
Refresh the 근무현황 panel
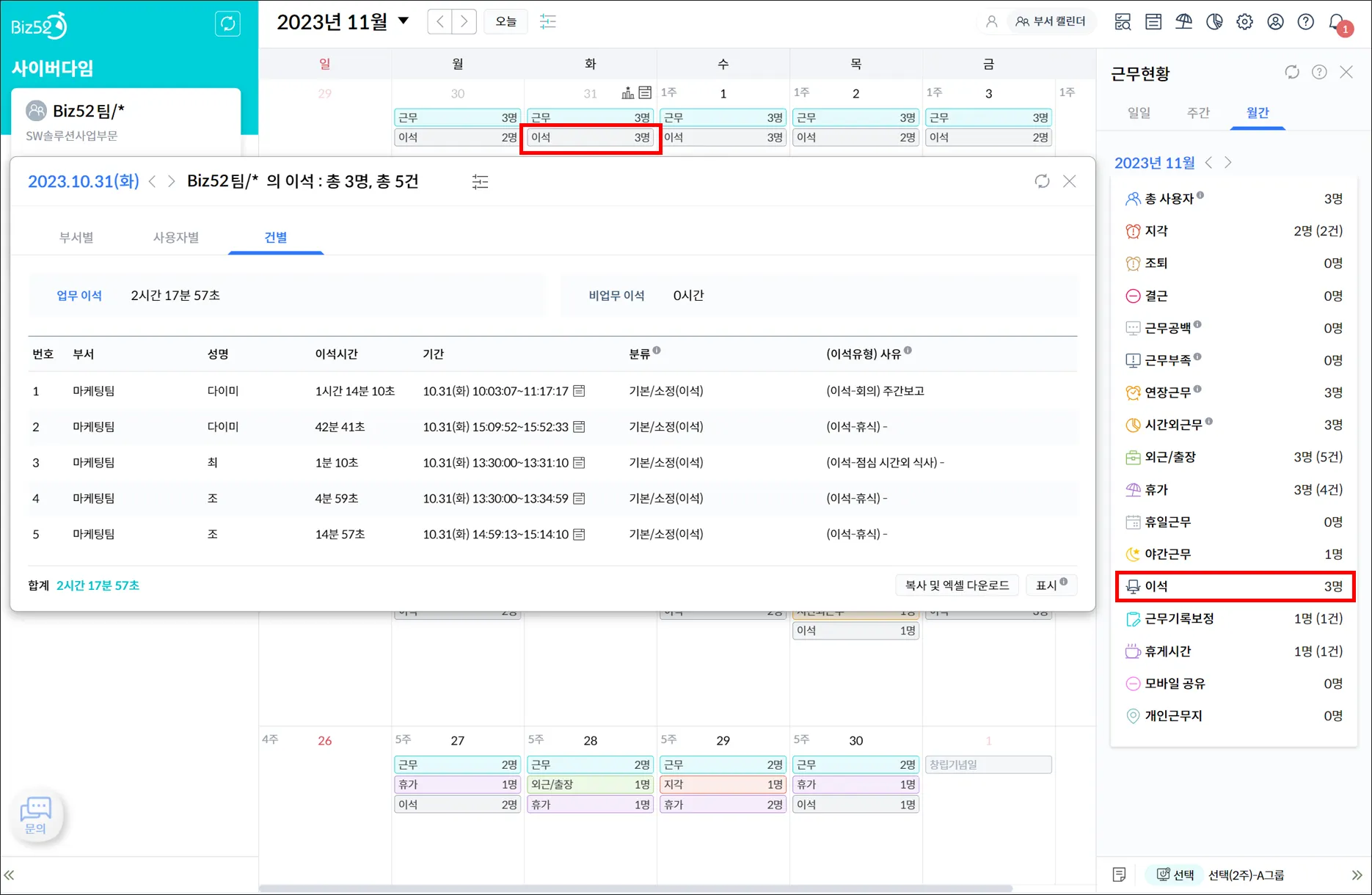tap(1292, 72)
